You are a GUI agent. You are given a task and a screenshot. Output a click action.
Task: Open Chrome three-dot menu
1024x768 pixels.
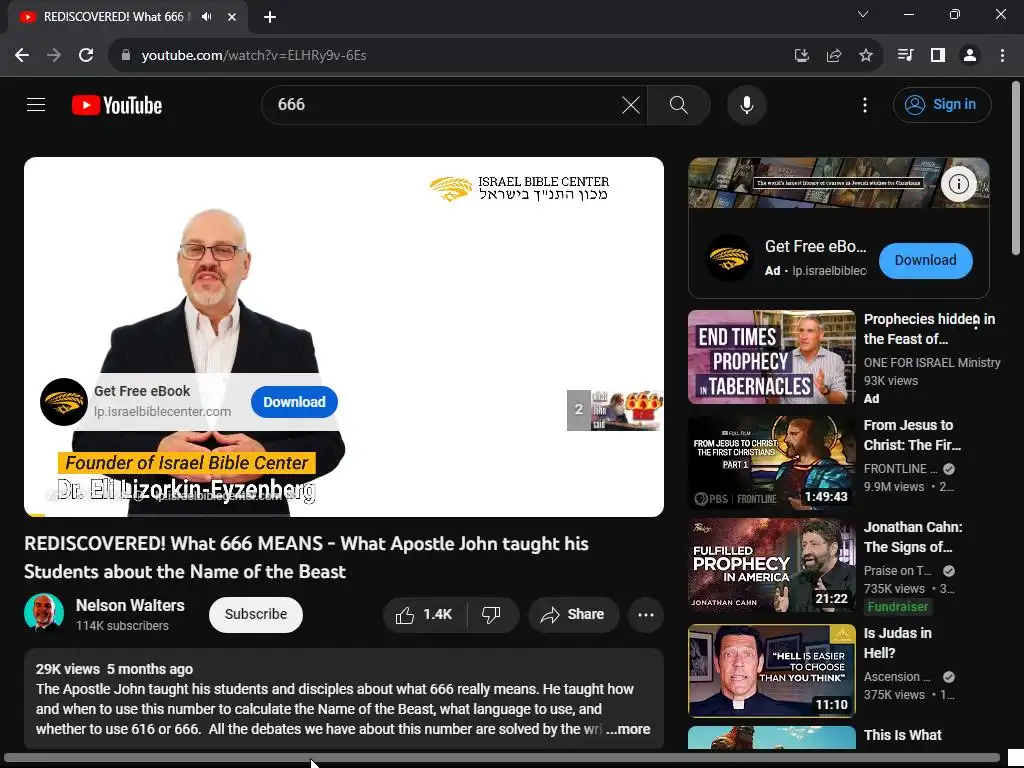1002,56
